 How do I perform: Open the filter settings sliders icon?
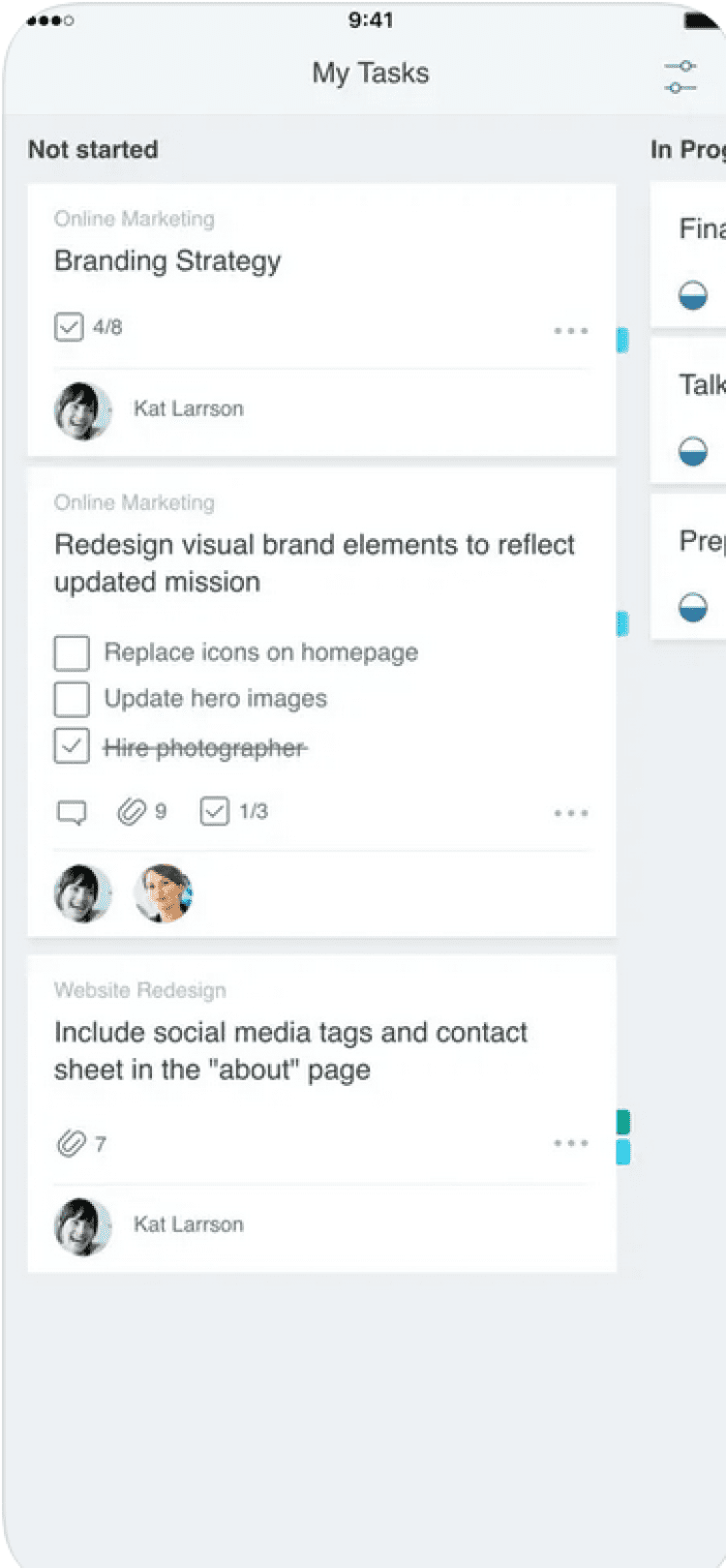pos(681,76)
